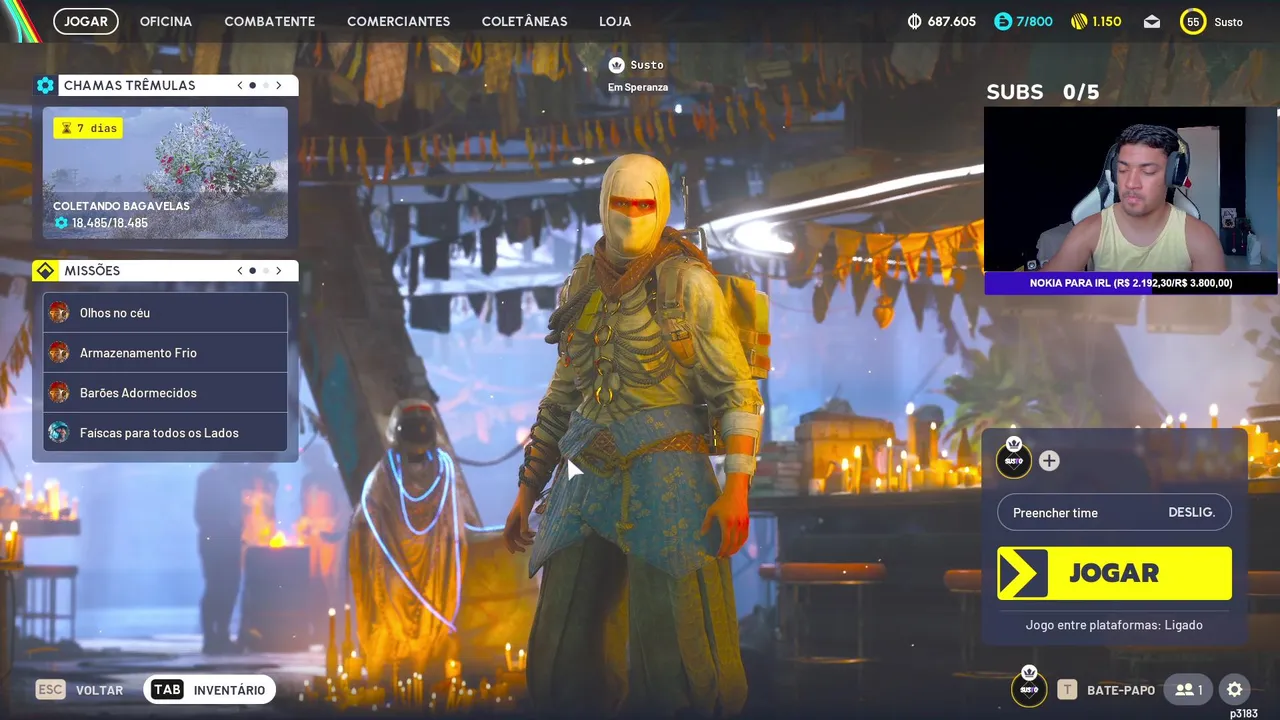Image resolution: width=1280 pixels, height=720 pixels.
Task: Click the 18.485/18.485 event progress text
Action: coord(109,223)
